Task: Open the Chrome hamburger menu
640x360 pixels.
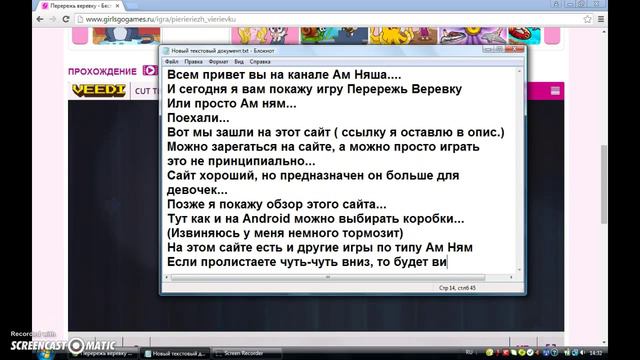Action: tap(601, 19)
